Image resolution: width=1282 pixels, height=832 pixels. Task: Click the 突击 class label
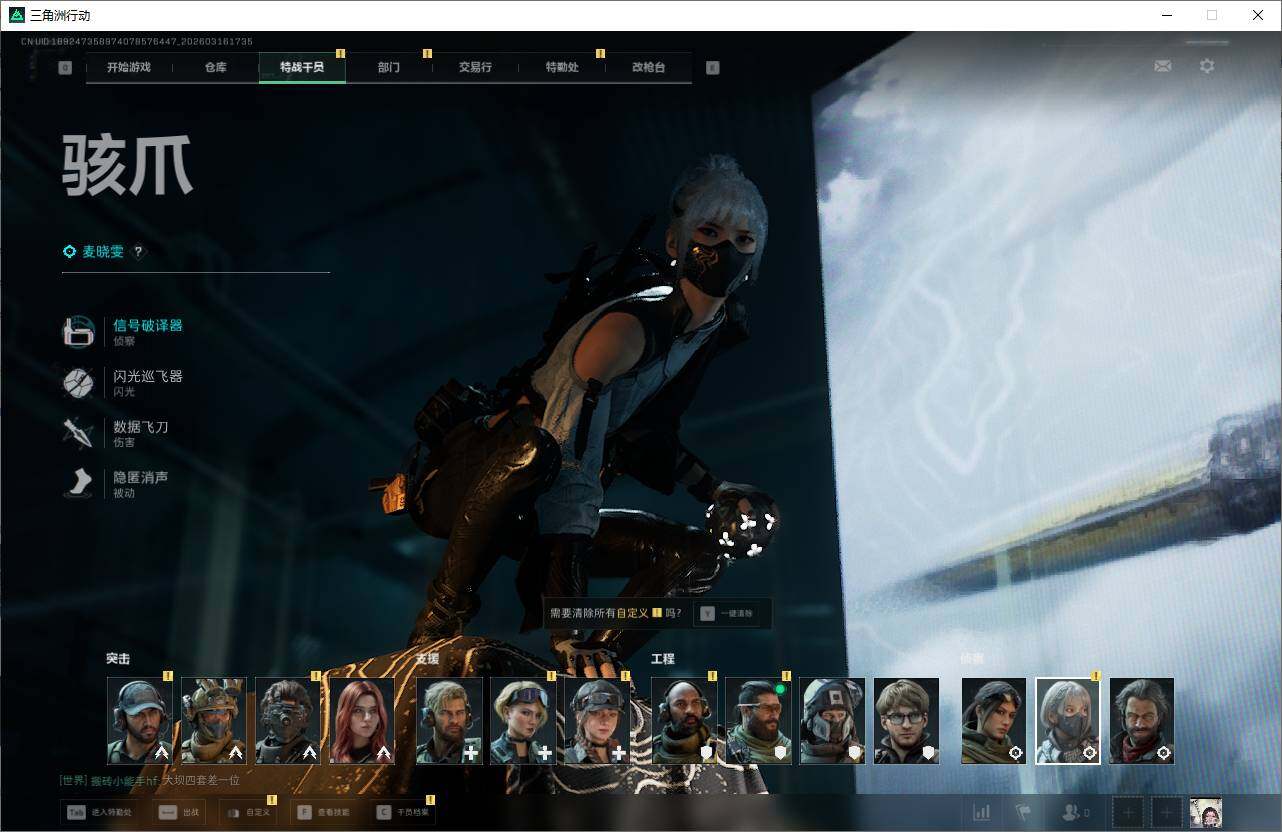pyautogui.click(x=118, y=659)
